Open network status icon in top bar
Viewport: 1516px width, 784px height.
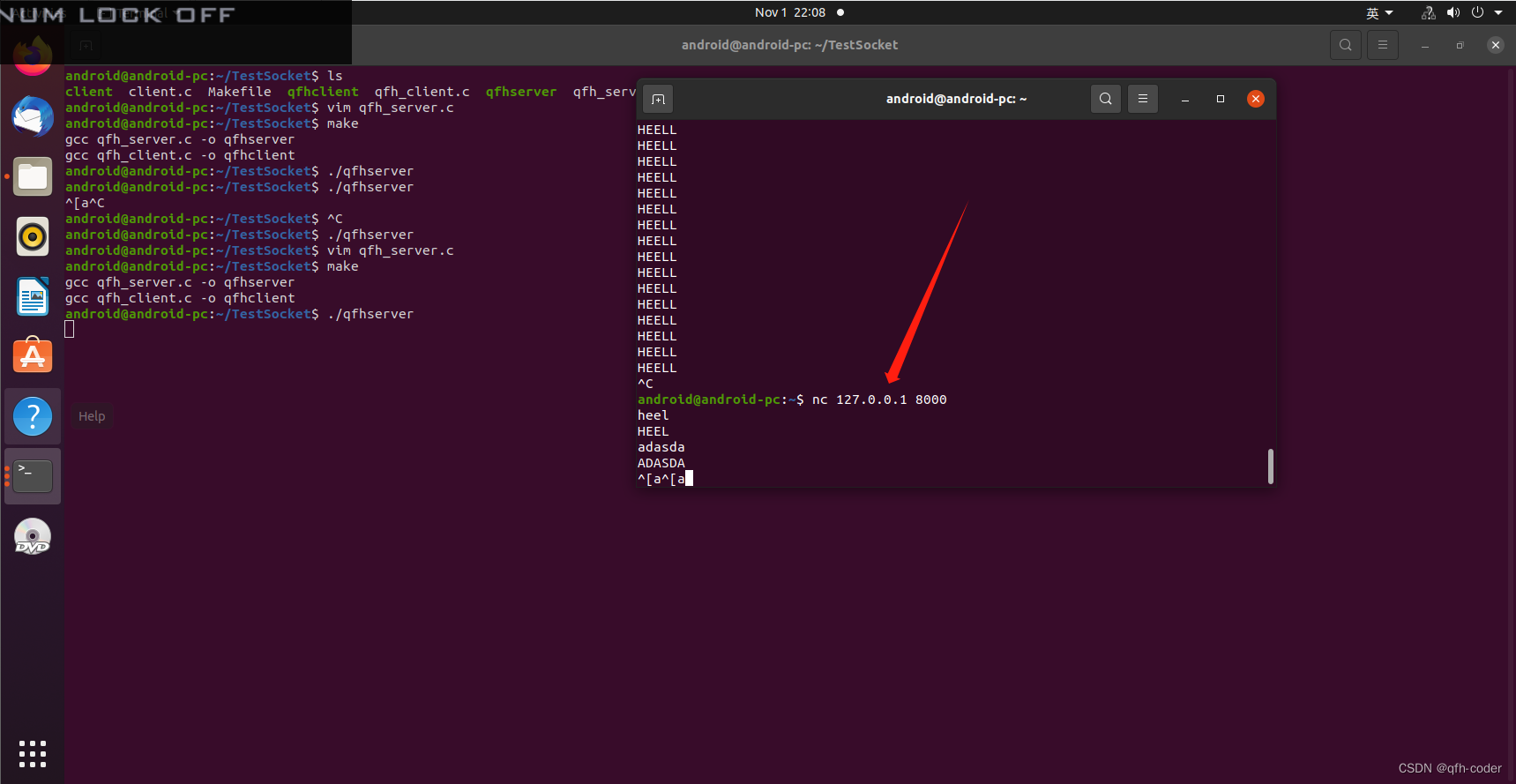pyautogui.click(x=1428, y=12)
